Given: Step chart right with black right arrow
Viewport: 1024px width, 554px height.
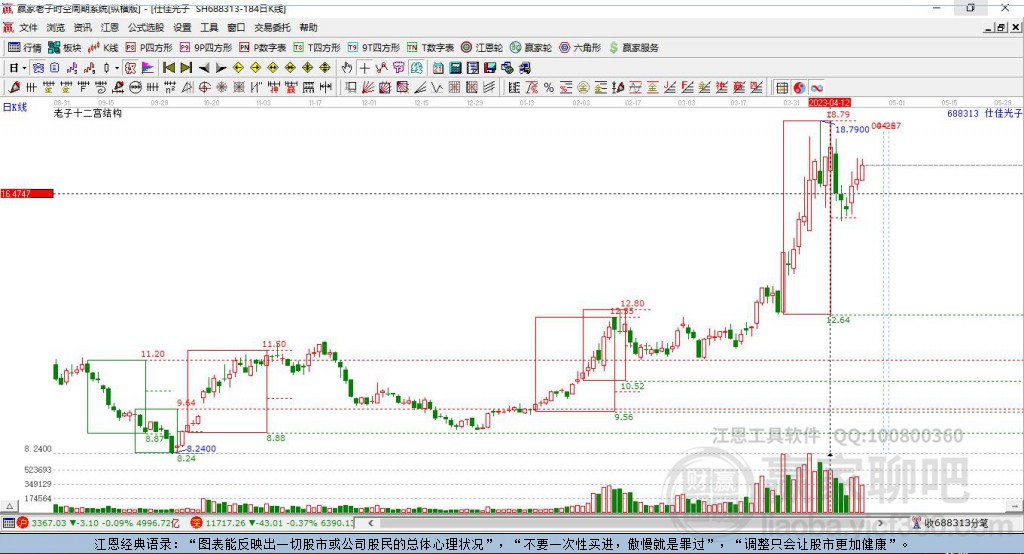Looking at the screenshot, I should click(x=221, y=68).
